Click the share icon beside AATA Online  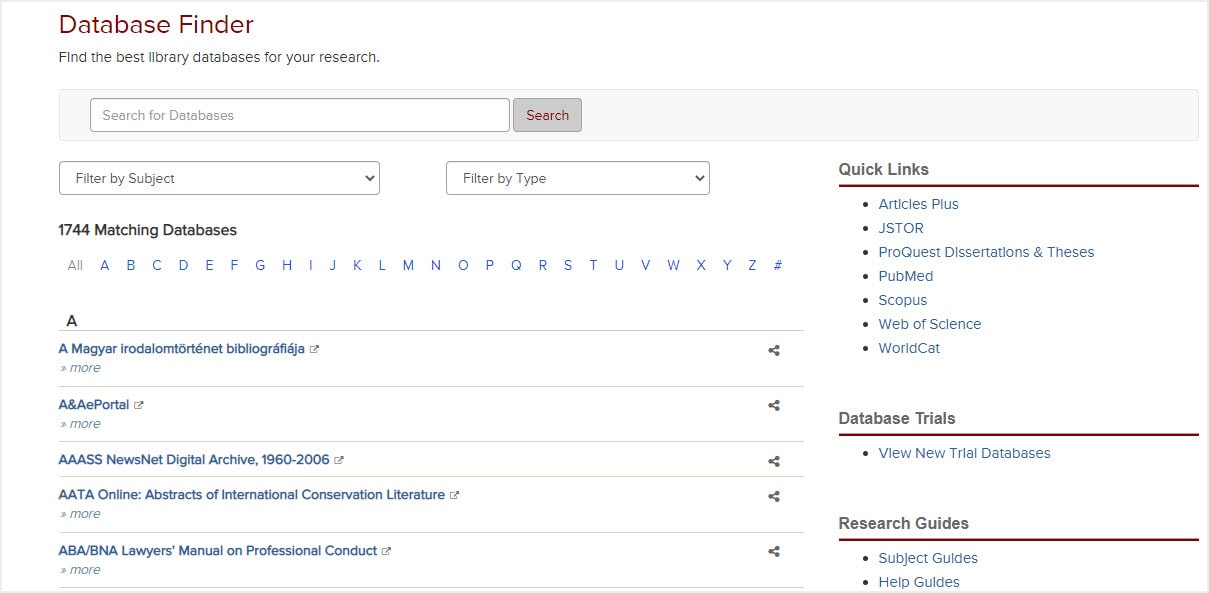pyautogui.click(x=773, y=496)
